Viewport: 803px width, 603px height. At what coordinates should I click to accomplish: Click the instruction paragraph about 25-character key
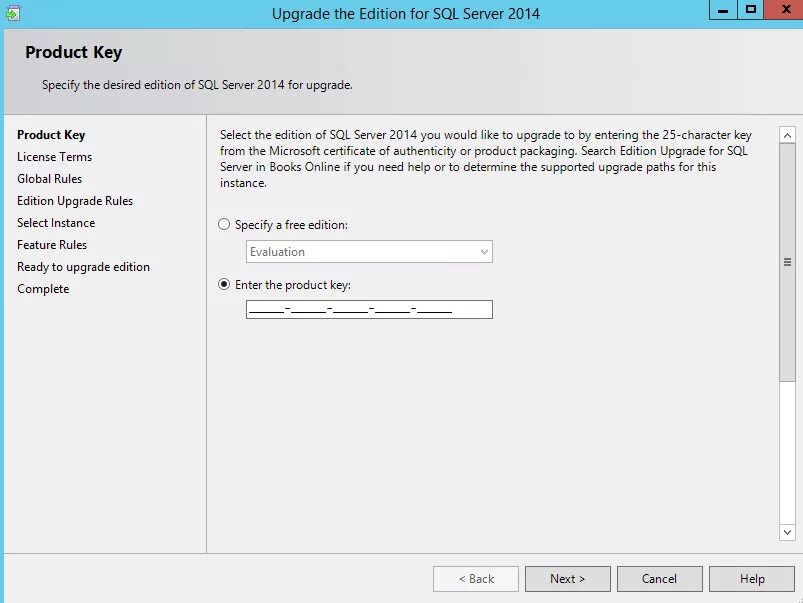pyautogui.click(x=485, y=159)
